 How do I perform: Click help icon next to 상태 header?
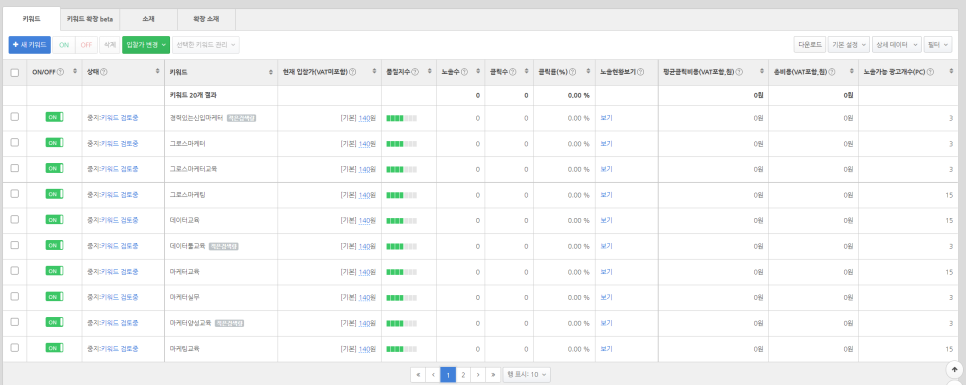tap(104, 72)
